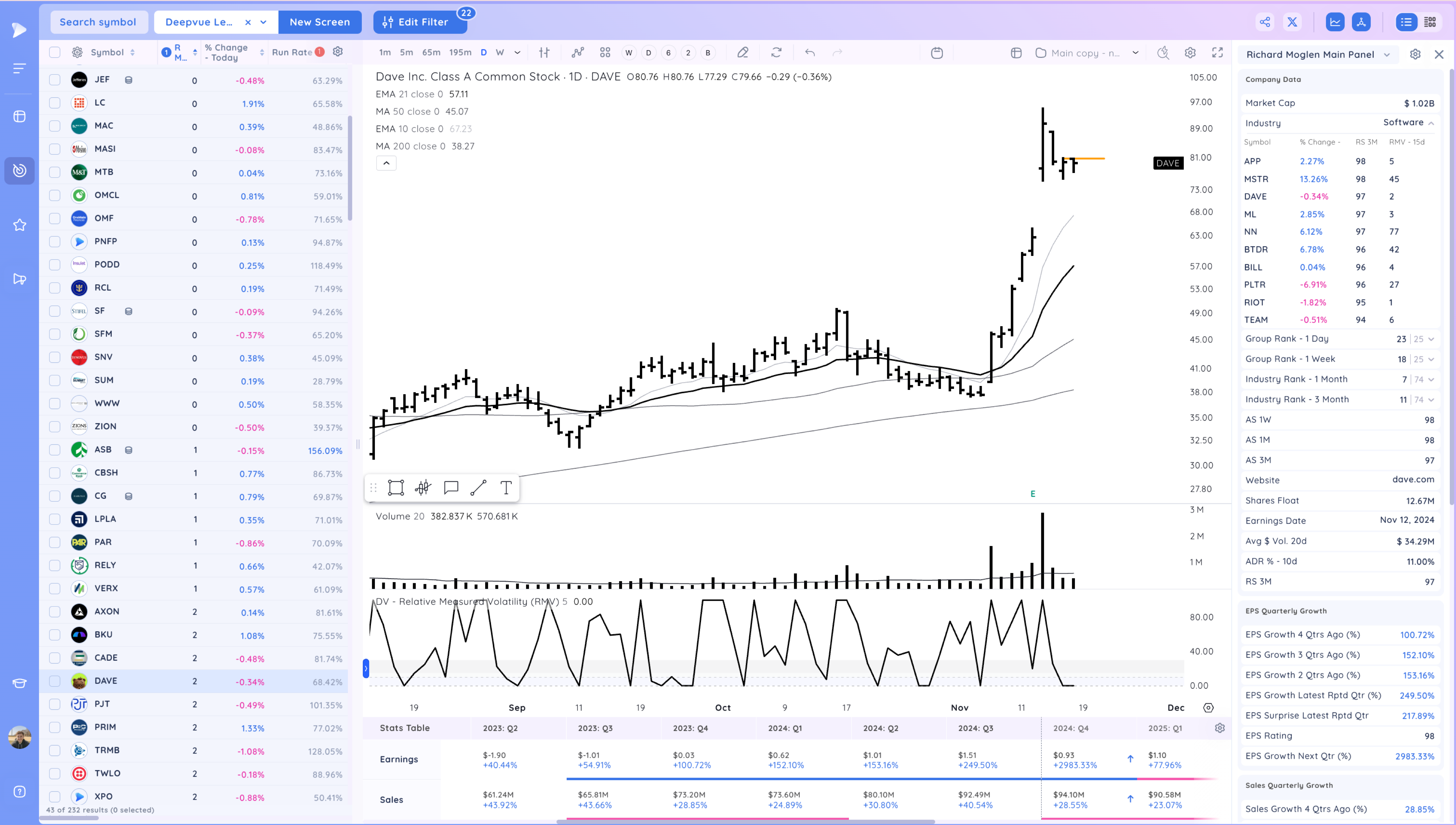Check the AXON row checkbox
Screen dimensions: 1456x825
tap(54, 612)
